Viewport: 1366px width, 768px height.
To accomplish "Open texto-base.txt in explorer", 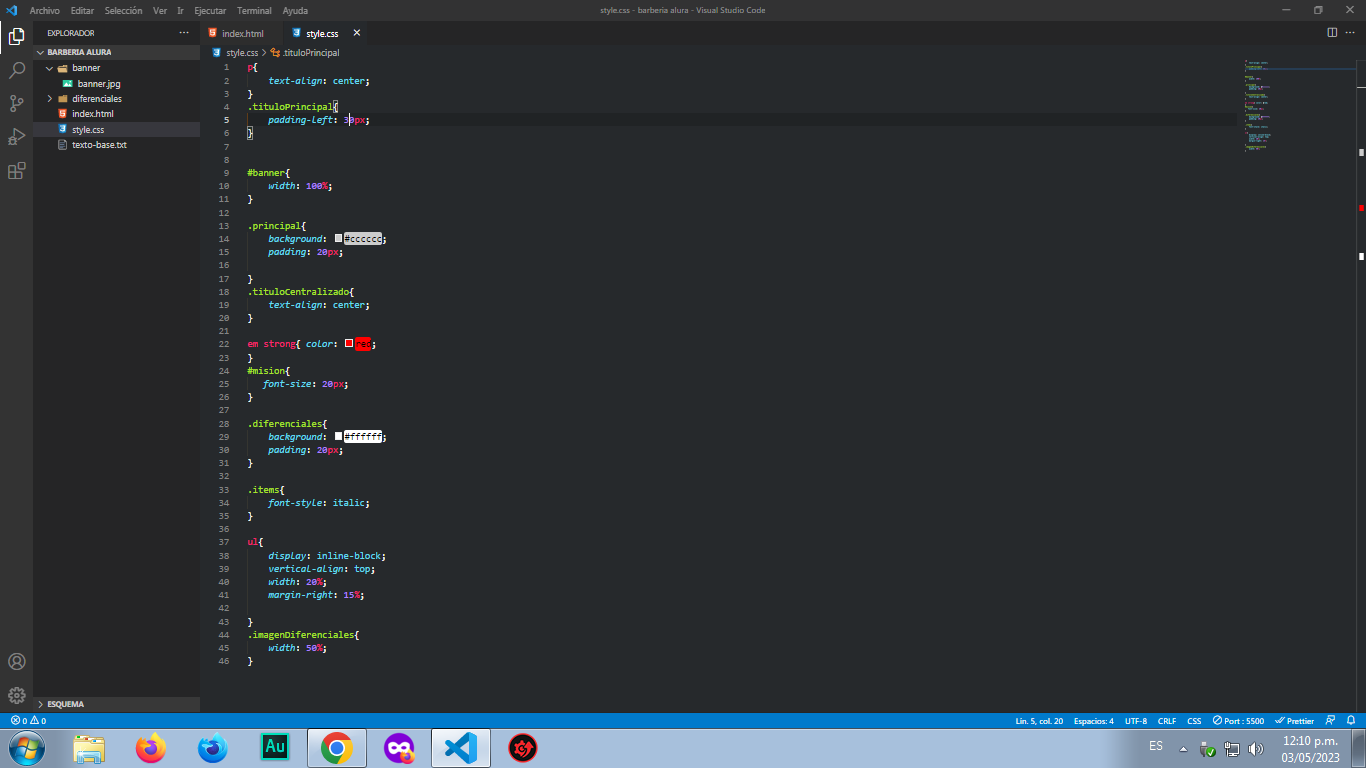I will [x=116, y=145].
